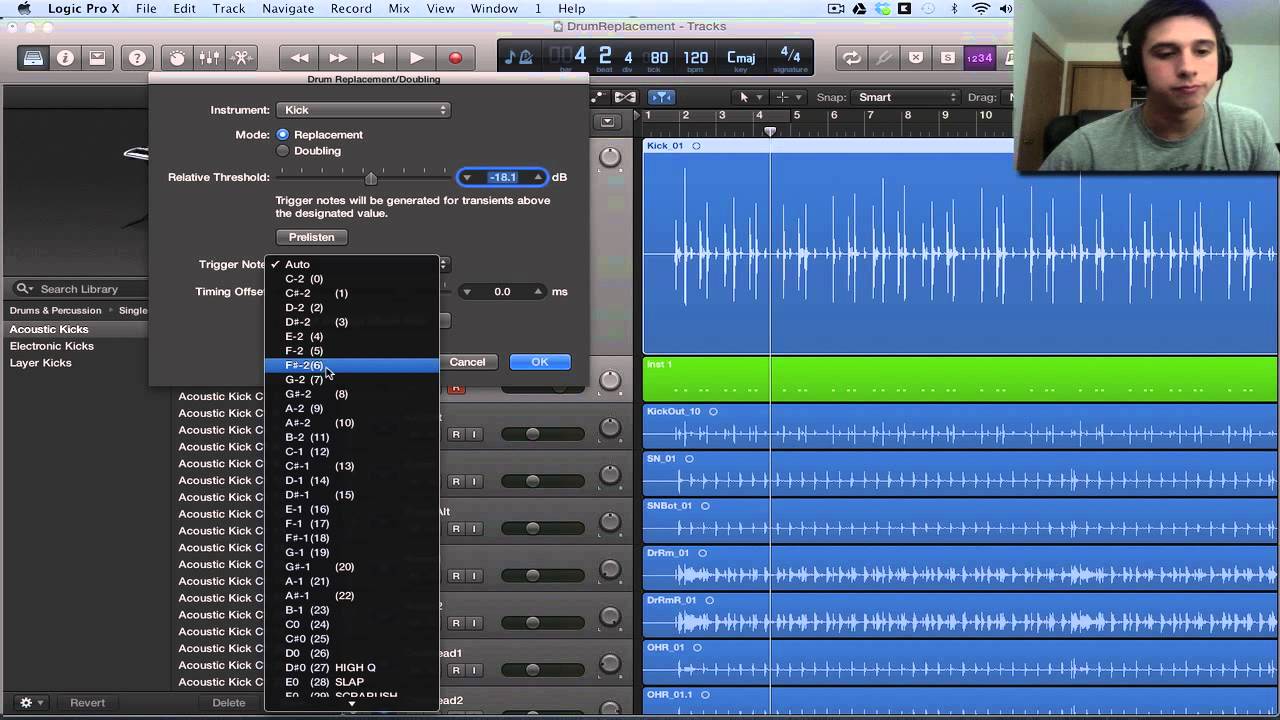Click the Rewind transport button

coord(299,58)
